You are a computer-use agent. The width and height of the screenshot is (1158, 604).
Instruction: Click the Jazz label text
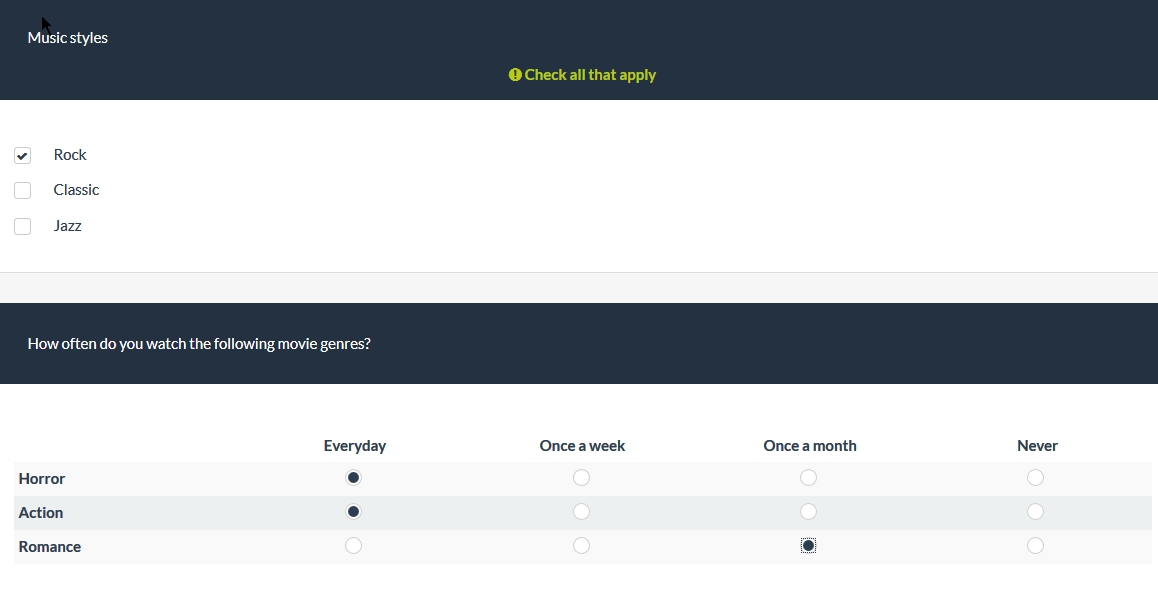coord(68,226)
